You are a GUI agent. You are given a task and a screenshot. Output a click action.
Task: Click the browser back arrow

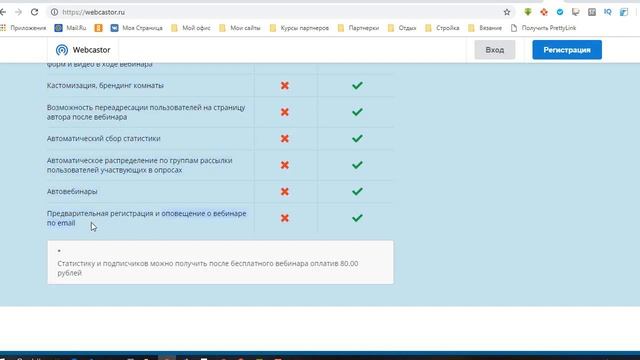pyautogui.click(x=3, y=12)
